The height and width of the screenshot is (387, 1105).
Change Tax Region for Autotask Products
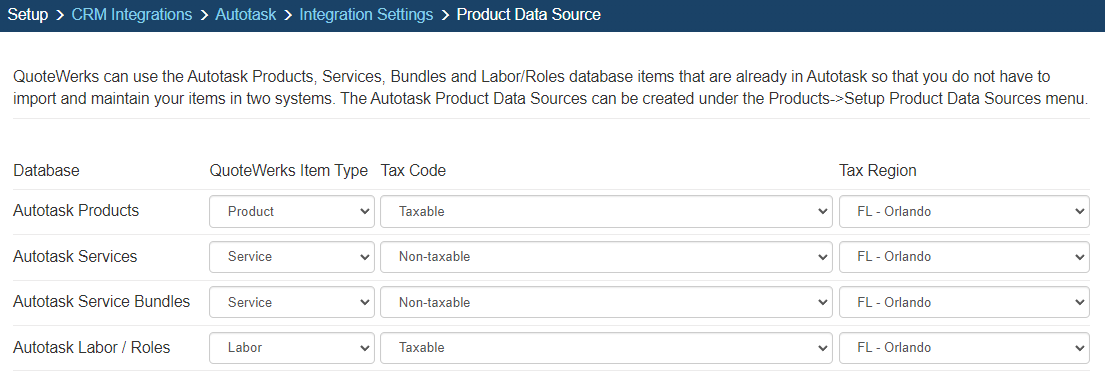(x=964, y=211)
